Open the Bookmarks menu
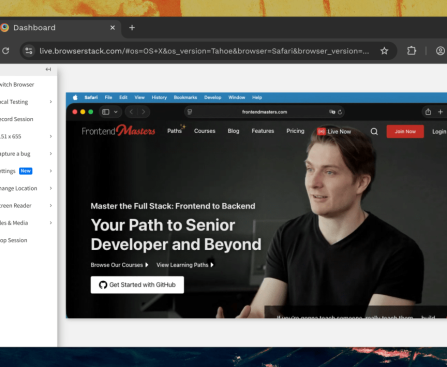447x367 pixels. tap(185, 97)
